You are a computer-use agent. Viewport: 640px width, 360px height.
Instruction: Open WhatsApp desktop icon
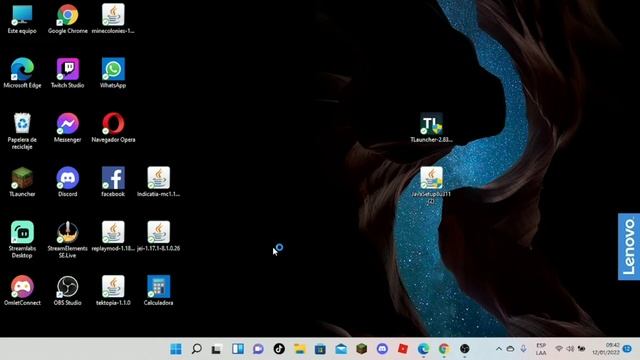tap(113, 73)
